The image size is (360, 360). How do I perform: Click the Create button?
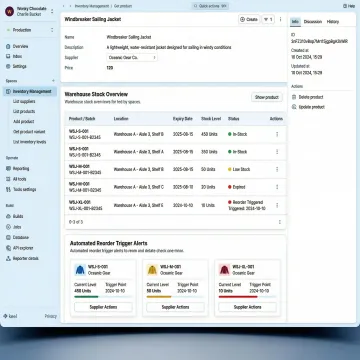[x=249, y=20]
